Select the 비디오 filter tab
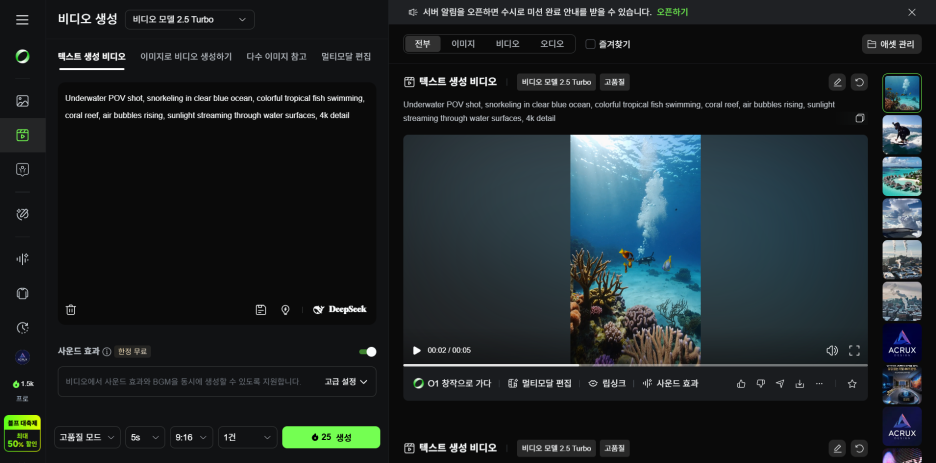The image size is (936, 463). click(x=507, y=44)
